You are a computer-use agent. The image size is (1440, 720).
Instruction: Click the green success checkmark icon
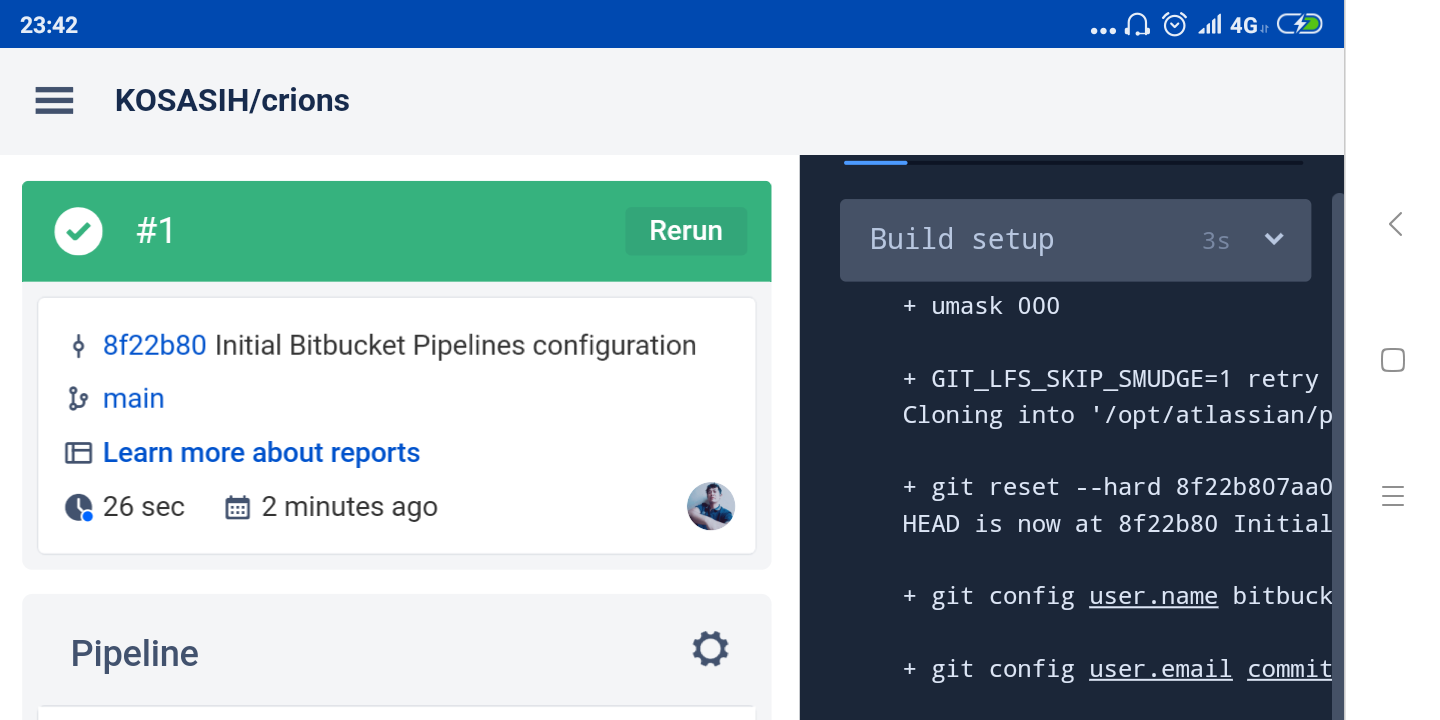78,231
